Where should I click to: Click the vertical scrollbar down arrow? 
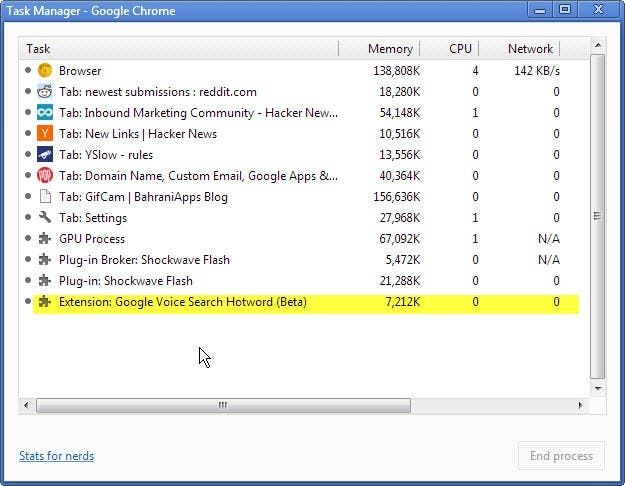click(x=597, y=388)
